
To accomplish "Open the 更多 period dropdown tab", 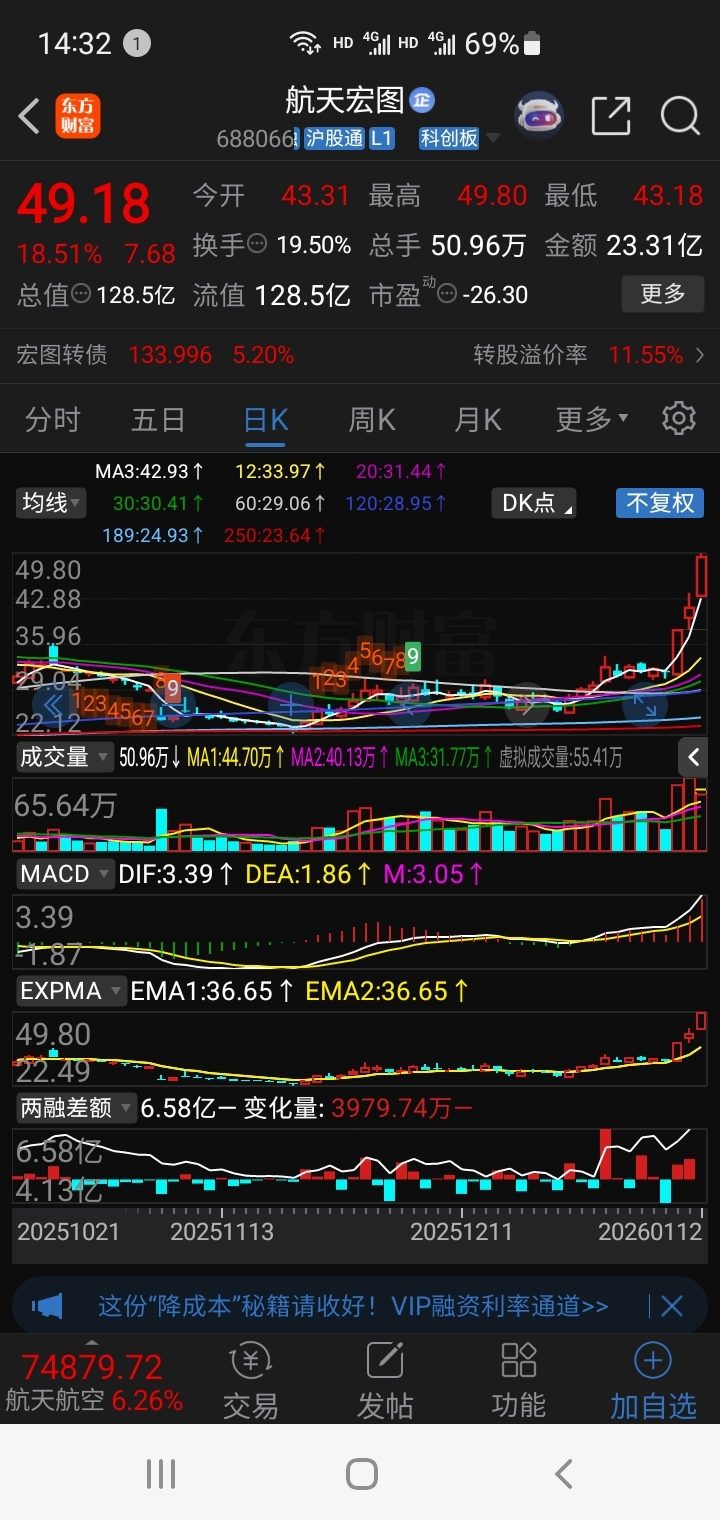I will pyautogui.click(x=592, y=419).
